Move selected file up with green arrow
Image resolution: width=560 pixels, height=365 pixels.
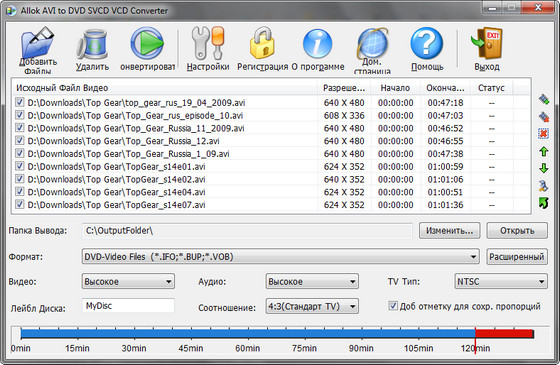(x=544, y=151)
